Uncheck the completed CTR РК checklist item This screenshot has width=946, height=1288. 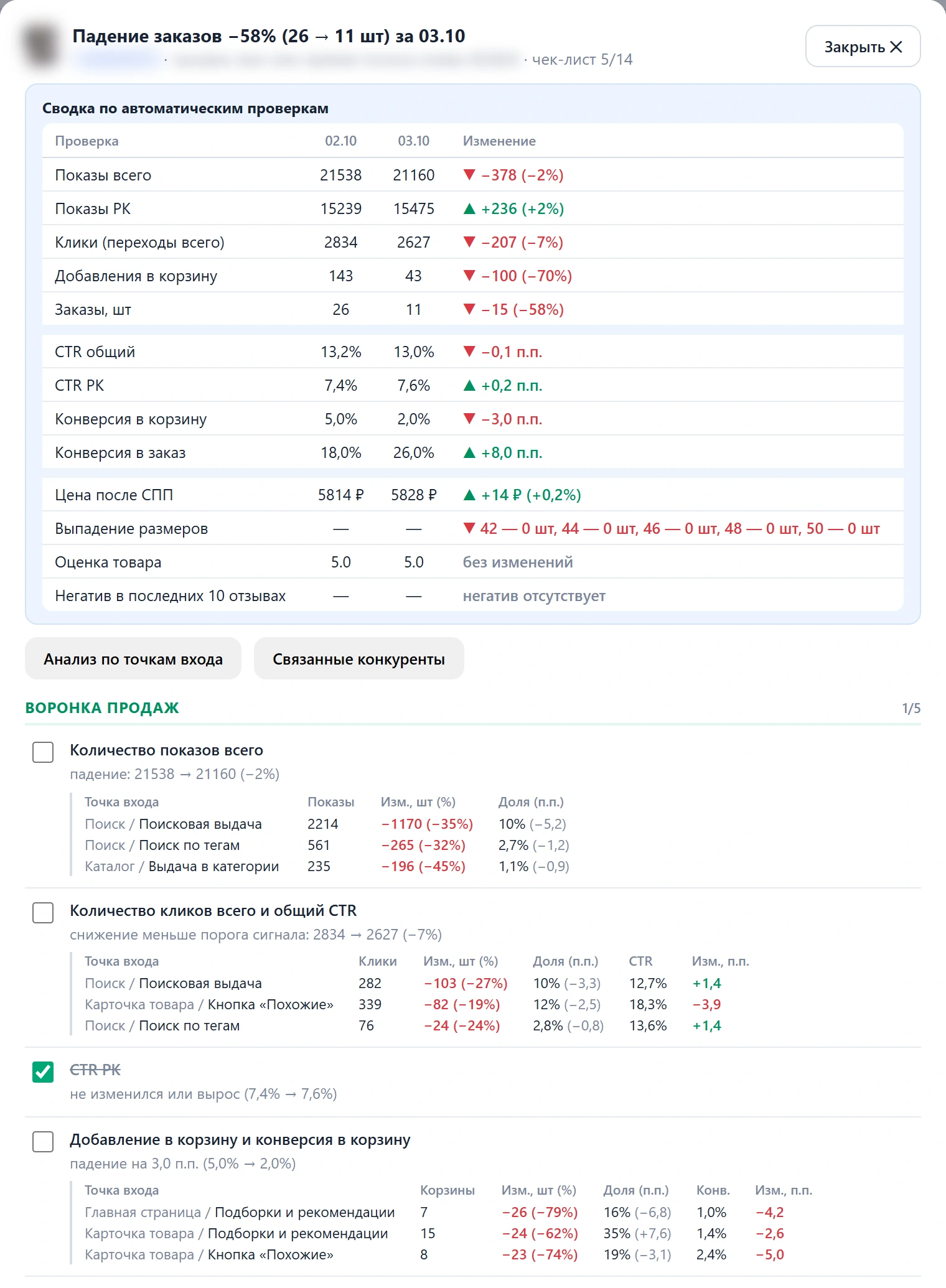43,1071
